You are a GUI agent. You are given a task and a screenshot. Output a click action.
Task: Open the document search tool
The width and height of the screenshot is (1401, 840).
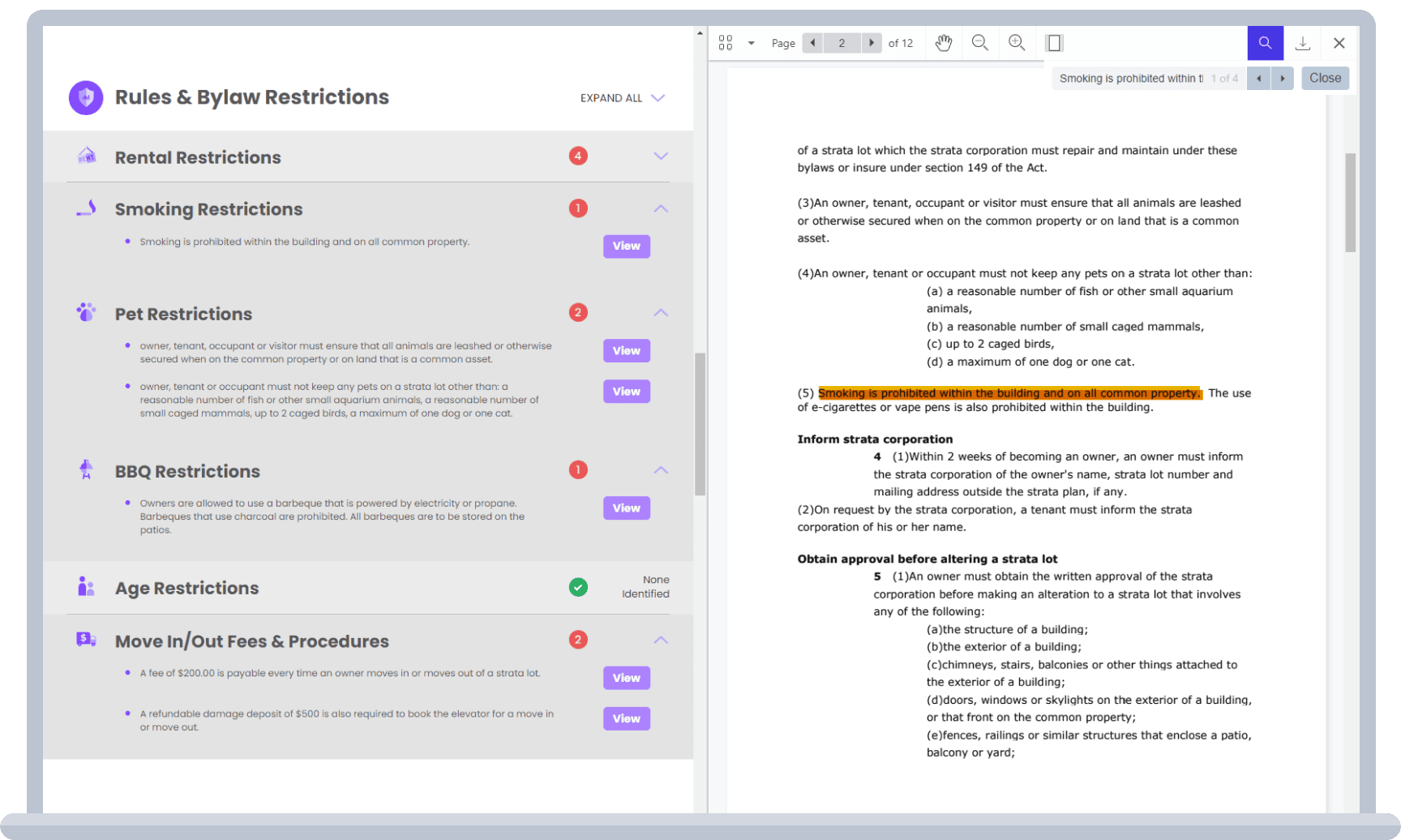tap(1265, 43)
